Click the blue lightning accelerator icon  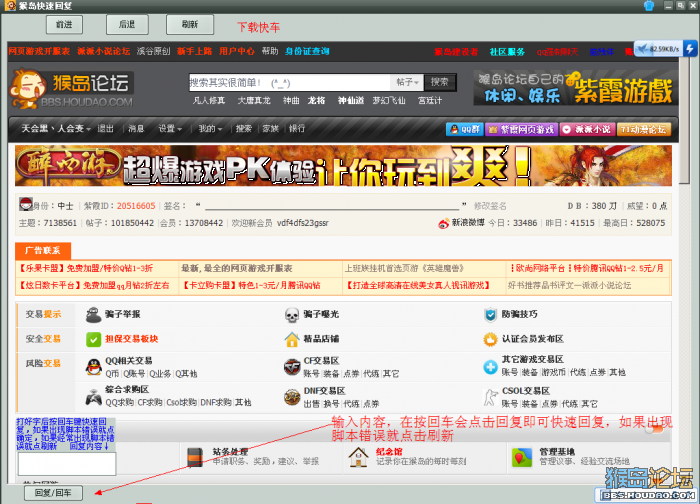coord(689,49)
